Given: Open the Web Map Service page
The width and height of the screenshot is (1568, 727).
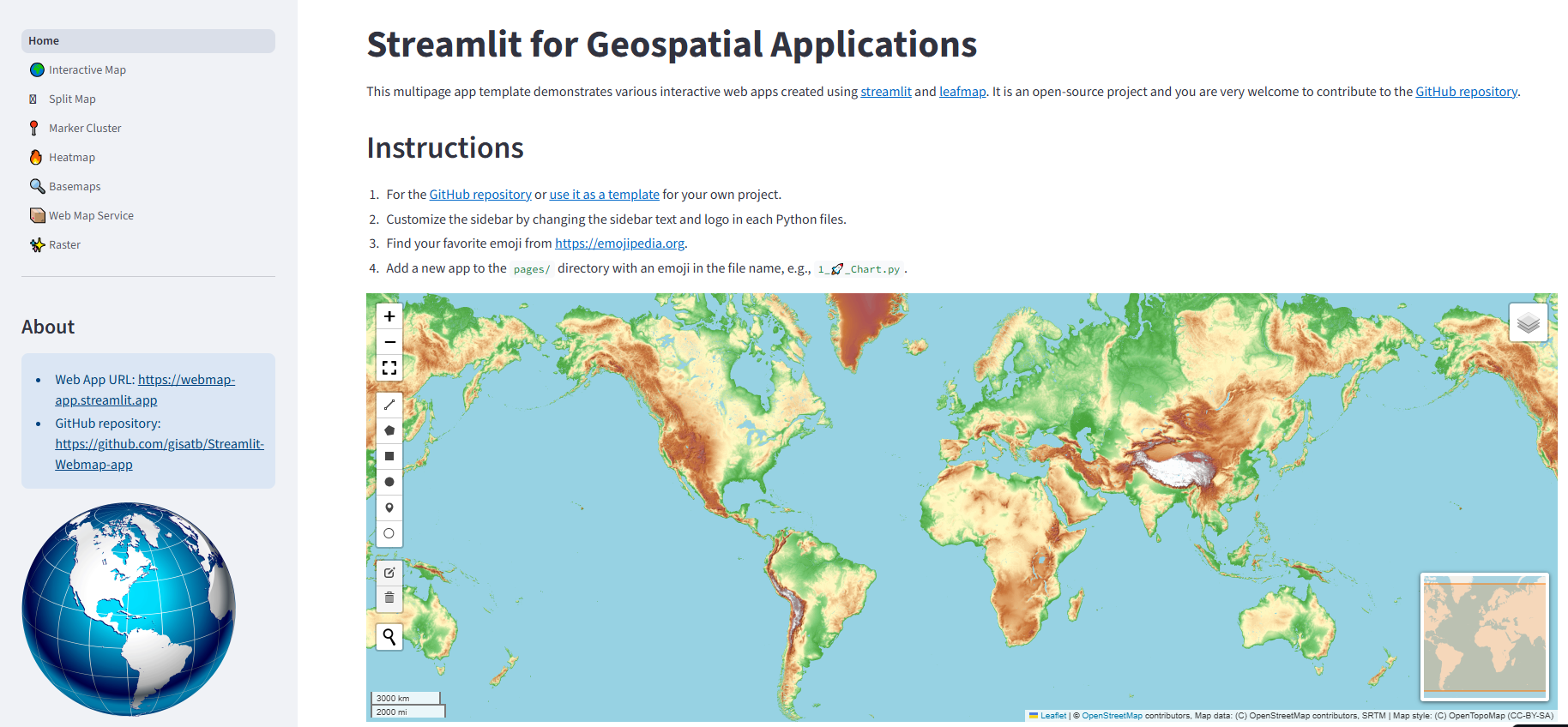Looking at the screenshot, I should tap(91, 216).
